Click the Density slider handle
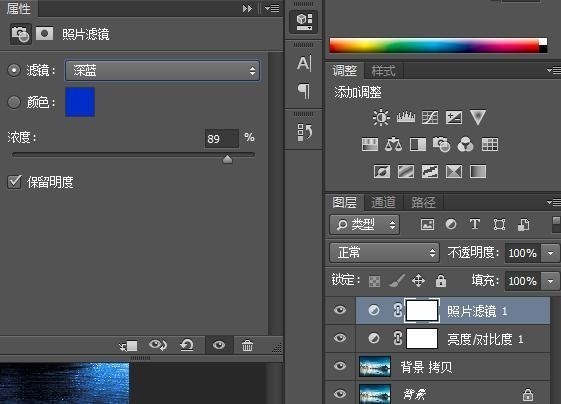 point(227,159)
